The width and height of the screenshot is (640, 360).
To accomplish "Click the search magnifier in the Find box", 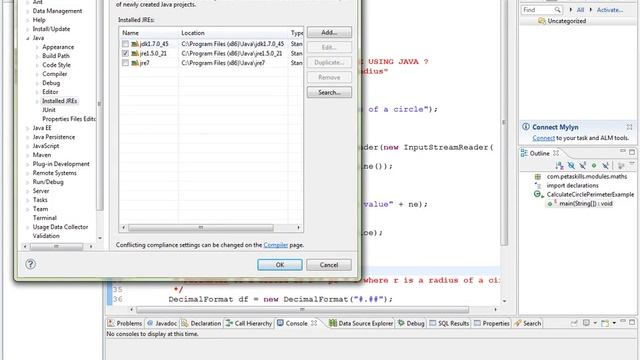I will (x=557, y=9).
